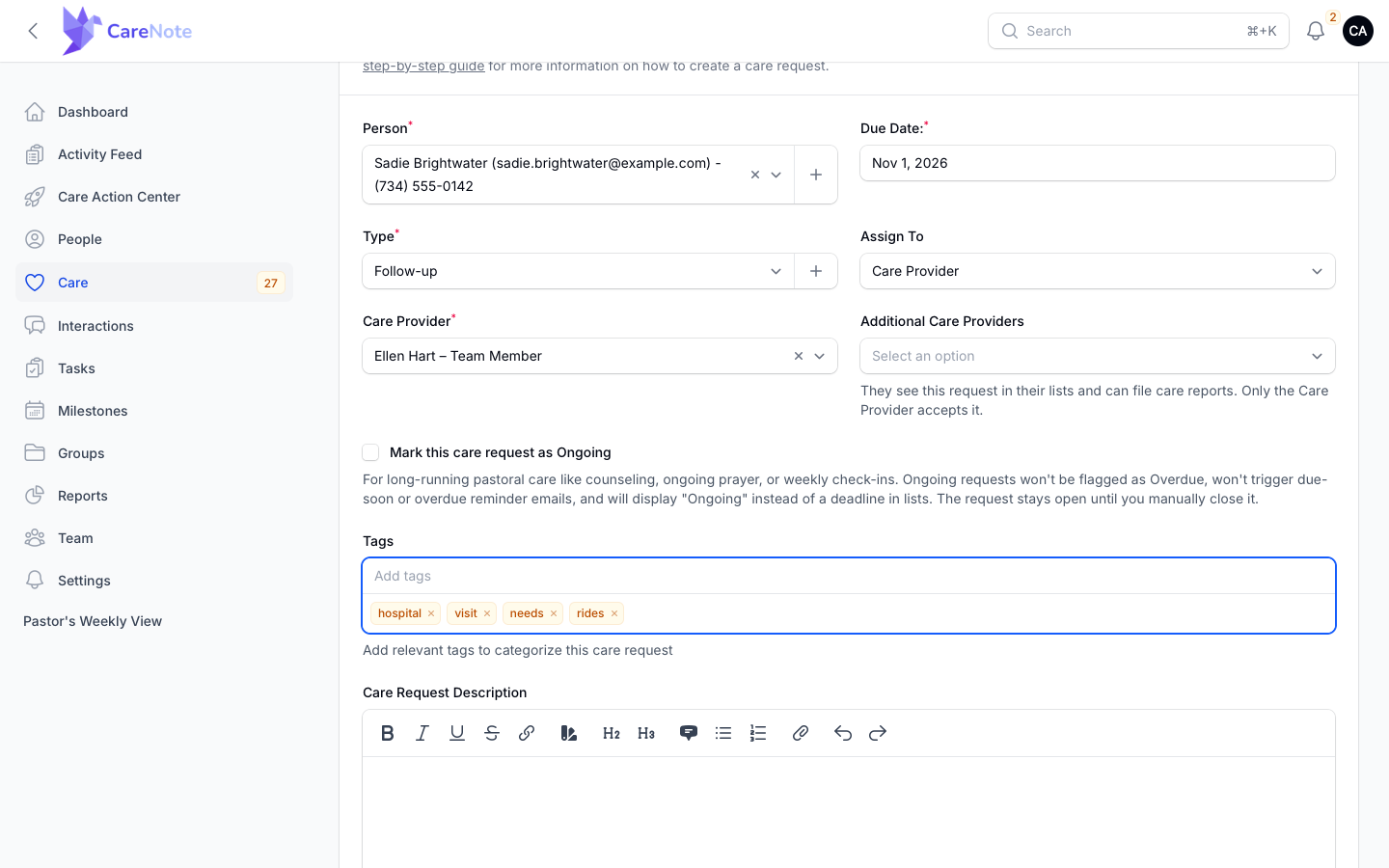The image size is (1389, 868).
Task: Undo the last editor change
Action: click(843, 733)
